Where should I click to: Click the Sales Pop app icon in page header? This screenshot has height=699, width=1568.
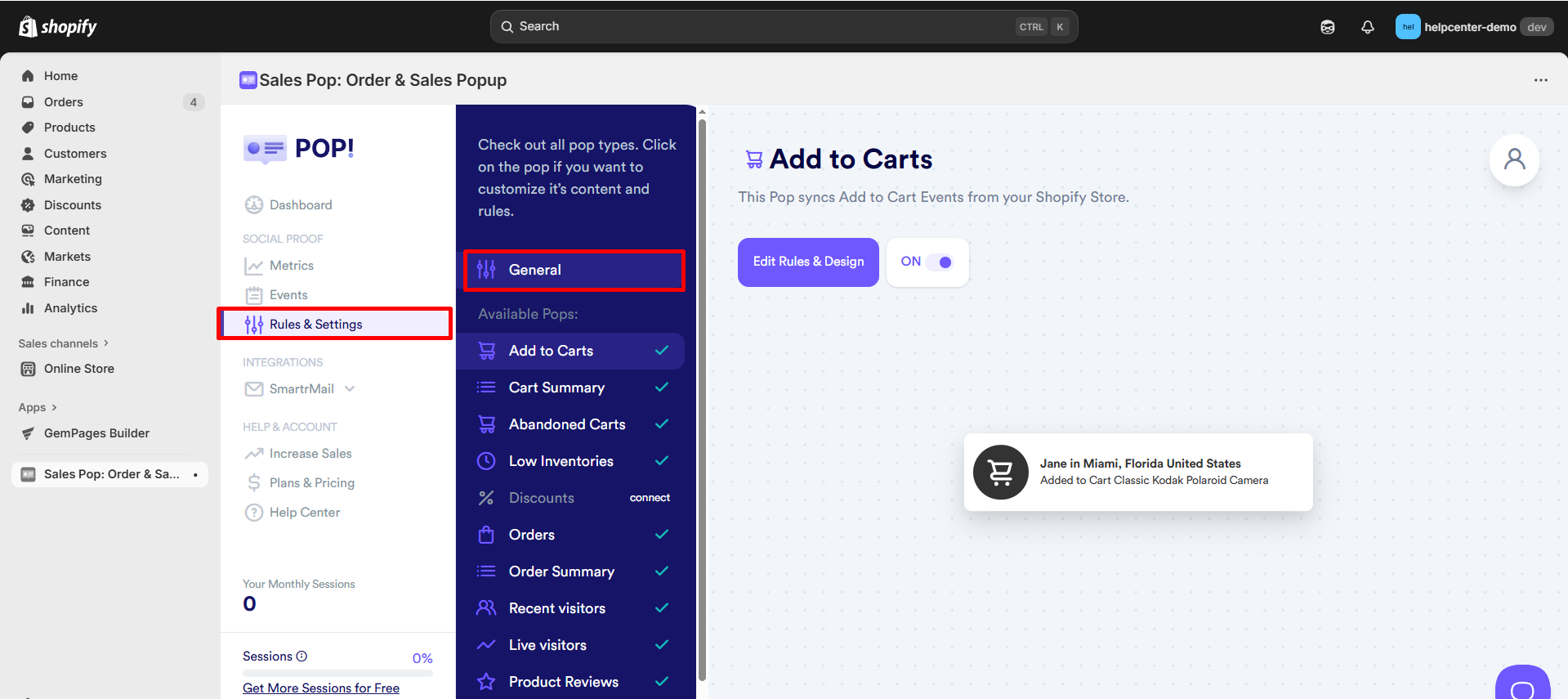248,80
